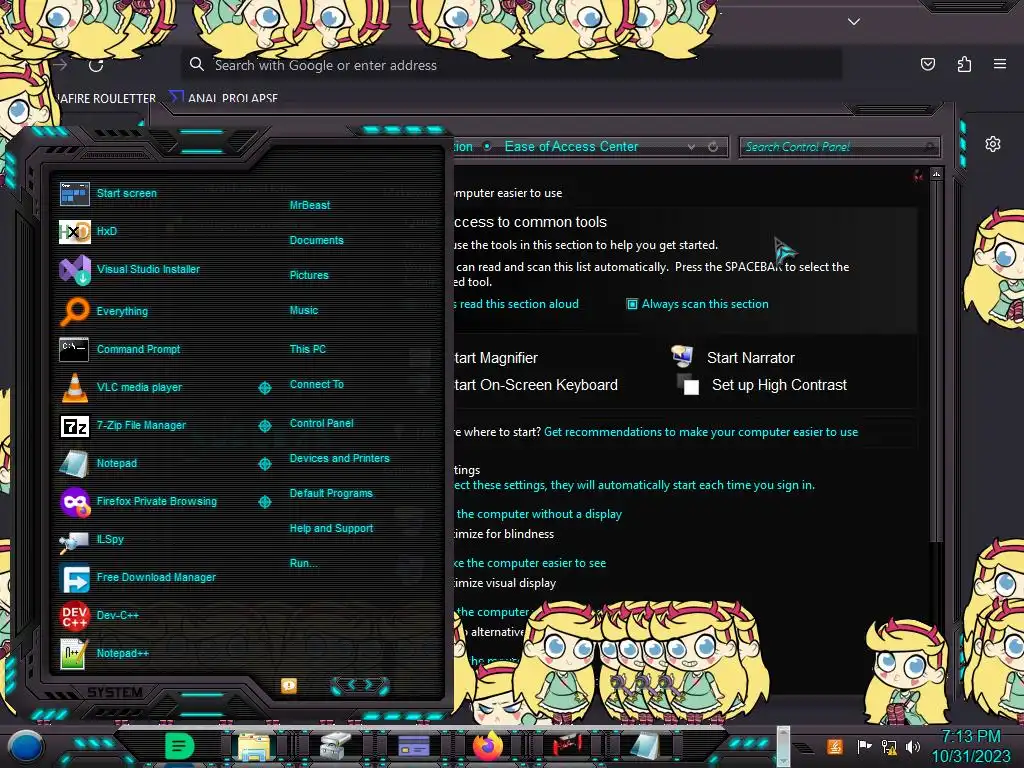1024x768 pixels.
Task: Click the taskbar clock and date
Action: [971, 746]
